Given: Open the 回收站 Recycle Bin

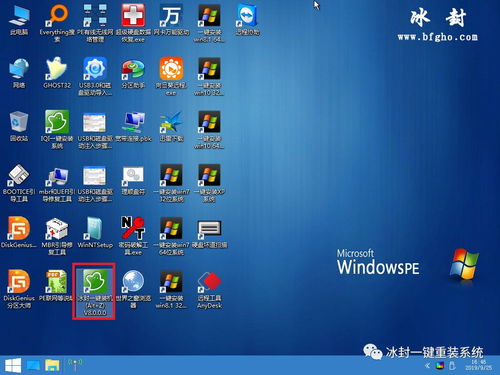Looking at the screenshot, I should click(x=19, y=127).
